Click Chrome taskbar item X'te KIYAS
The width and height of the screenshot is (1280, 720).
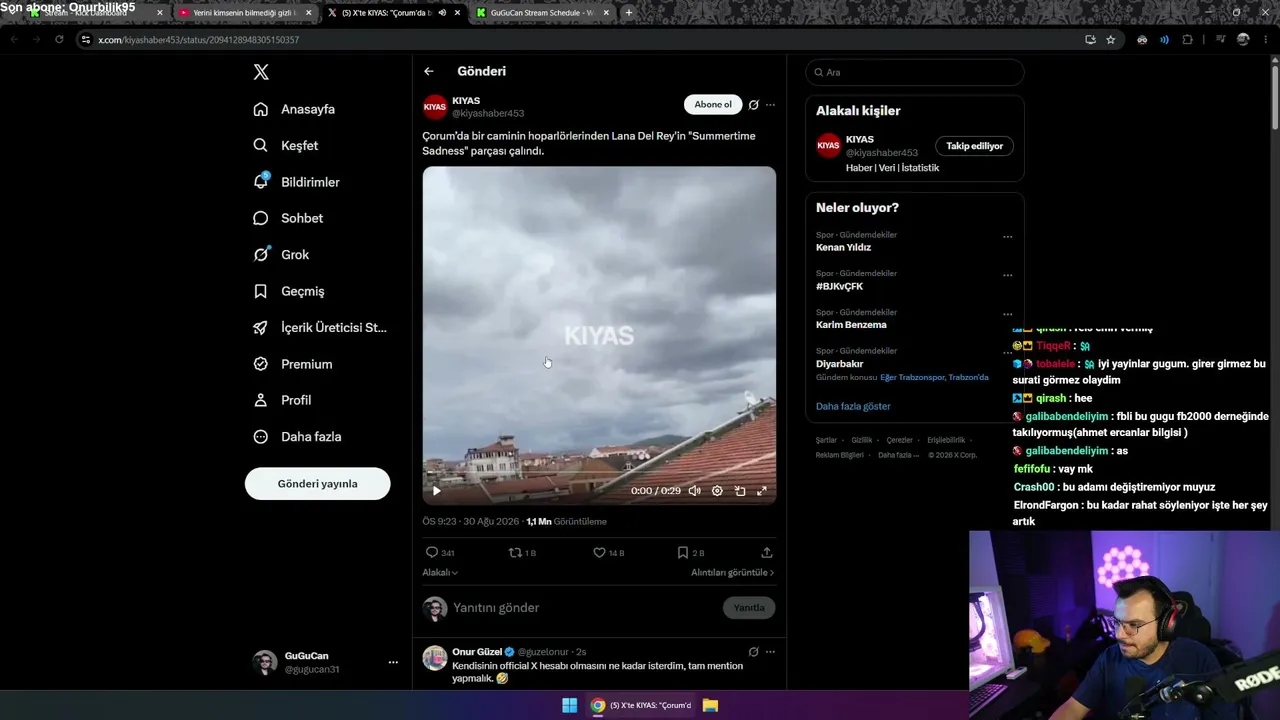click(x=641, y=705)
